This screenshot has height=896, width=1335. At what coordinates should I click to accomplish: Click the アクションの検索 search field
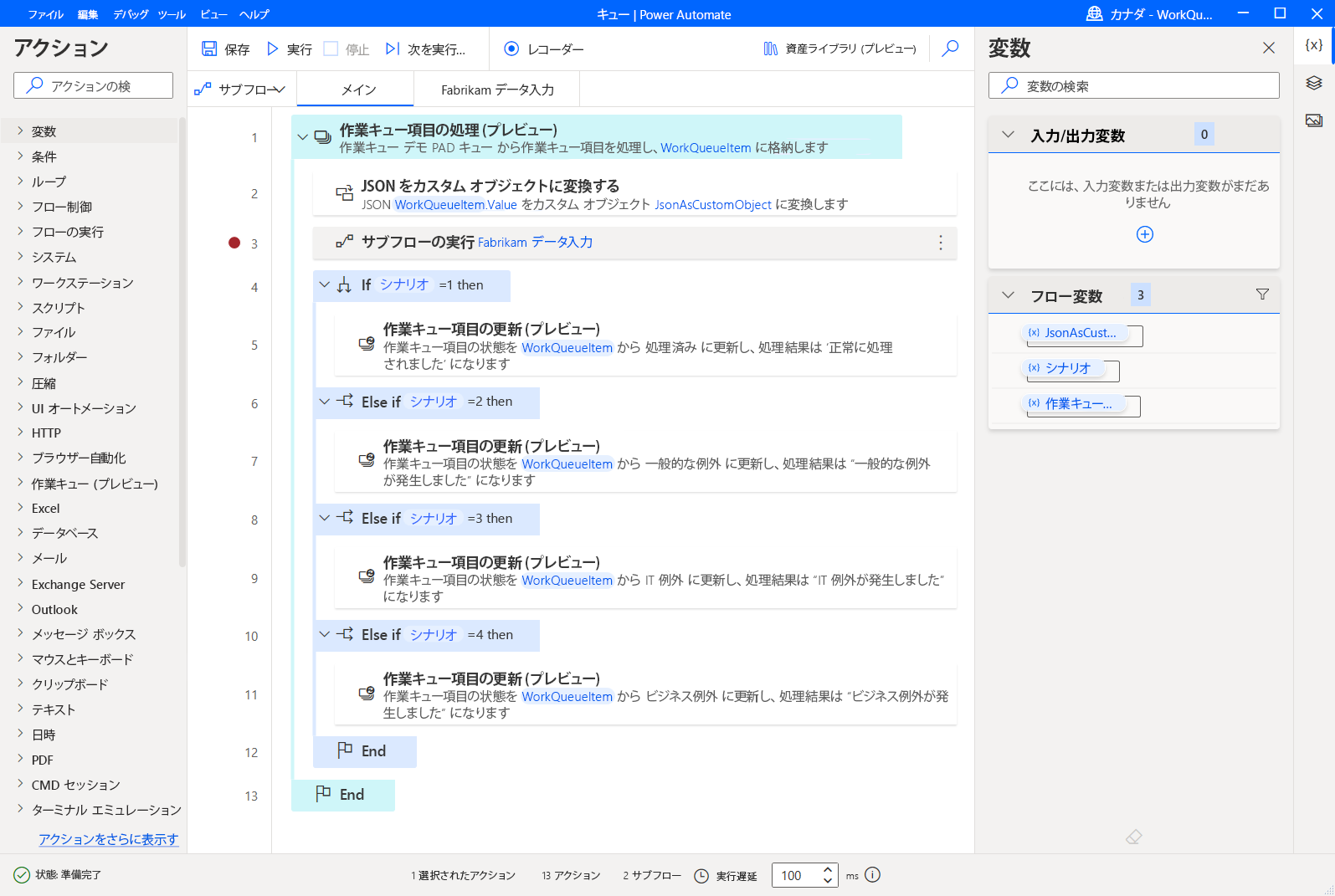click(x=93, y=85)
